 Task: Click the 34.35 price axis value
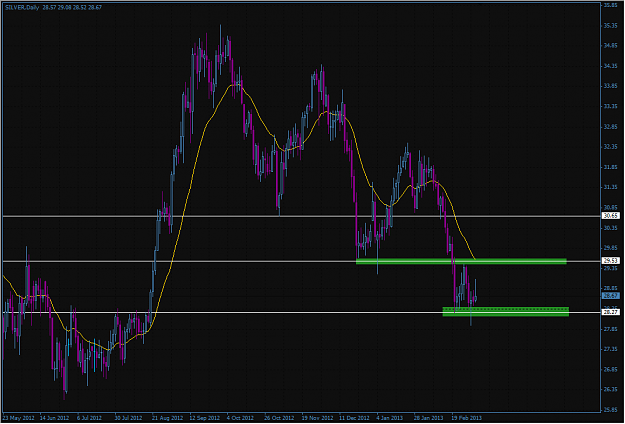click(x=611, y=66)
